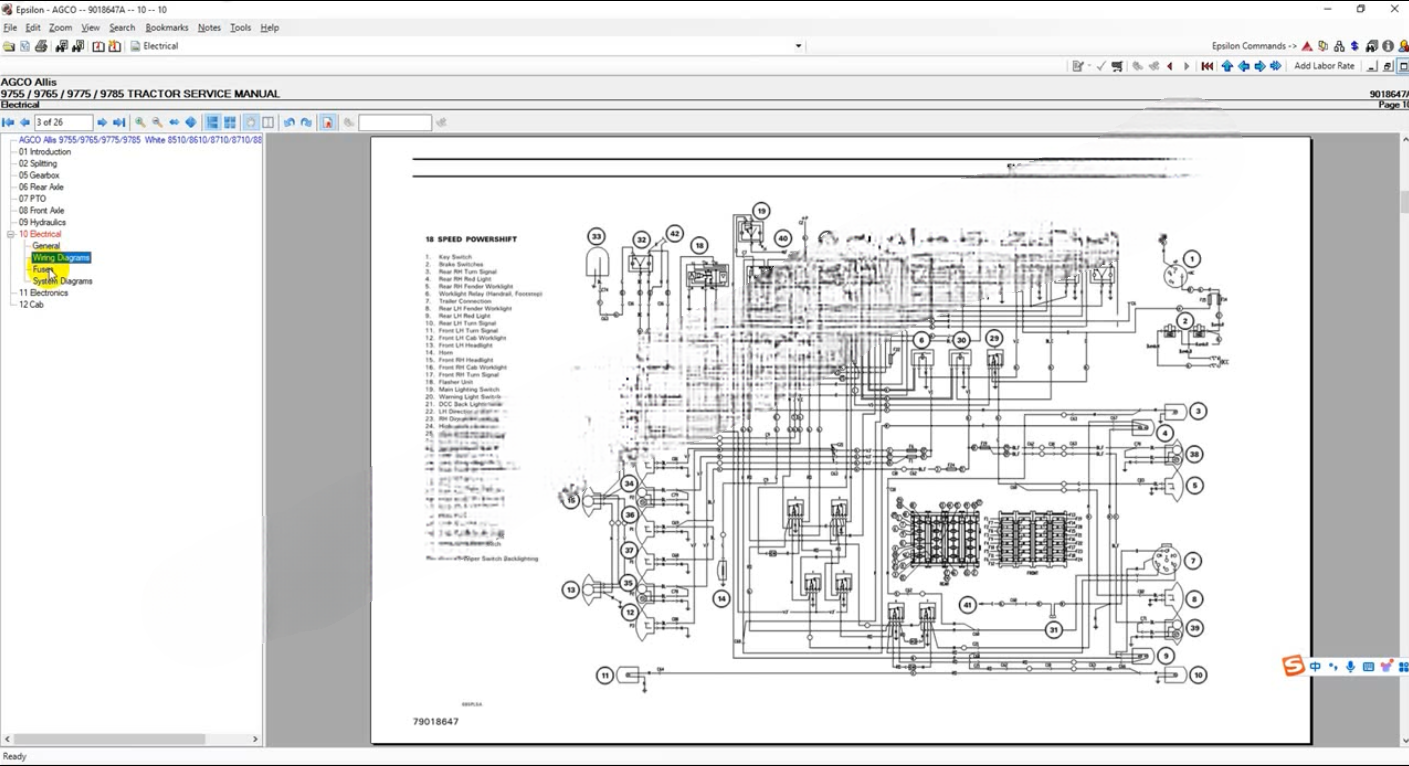Screen dimensions: 1409x766
Task: Jump to the last page of document
Action: pyautogui.click(x=119, y=123)
